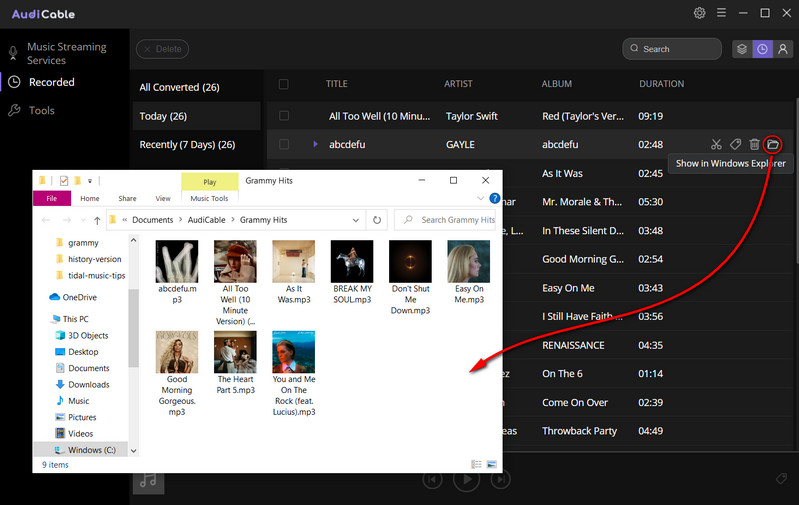Click the properties checkmark in Explorer quick access toolbar
799x505 pixels.
[64, 181]
